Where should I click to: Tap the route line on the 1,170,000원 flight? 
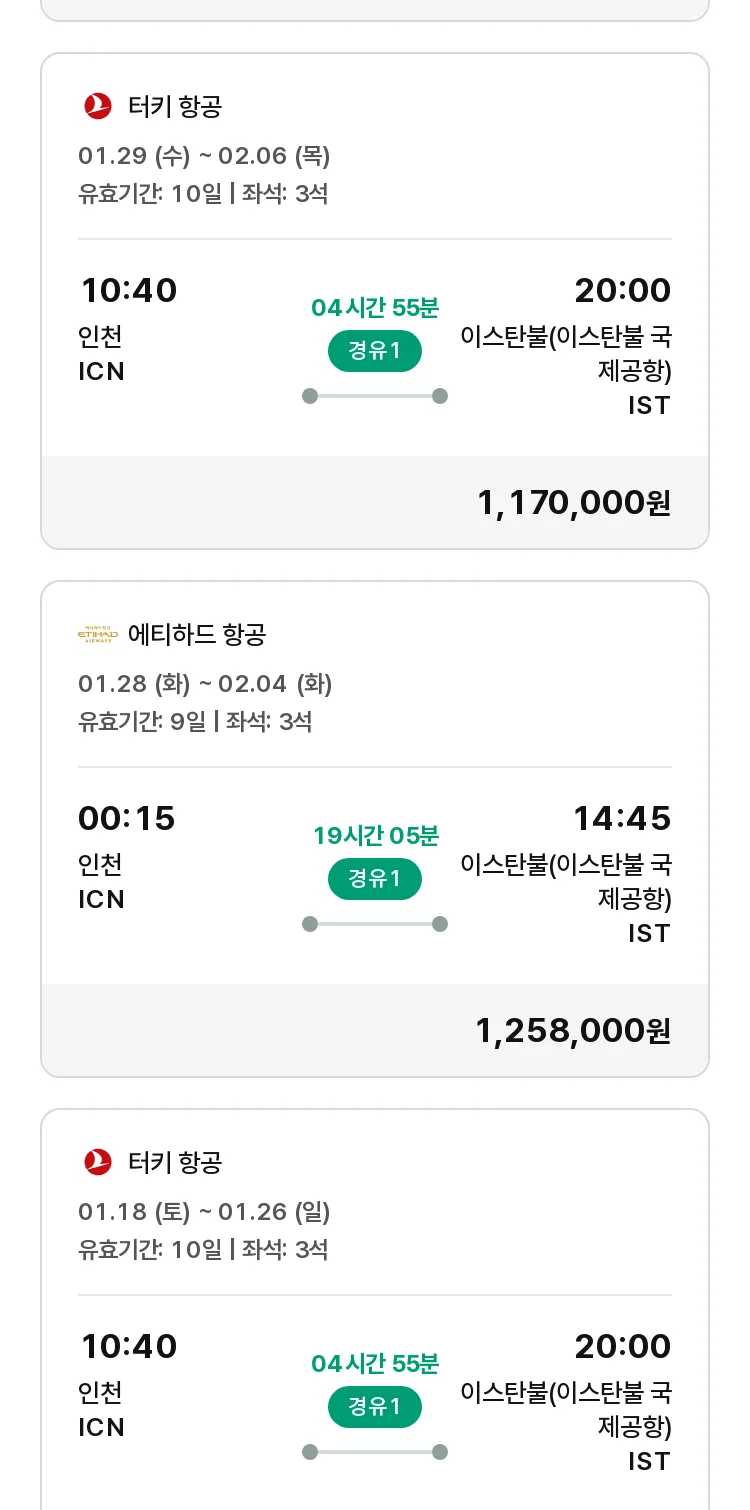click(375, 396)
